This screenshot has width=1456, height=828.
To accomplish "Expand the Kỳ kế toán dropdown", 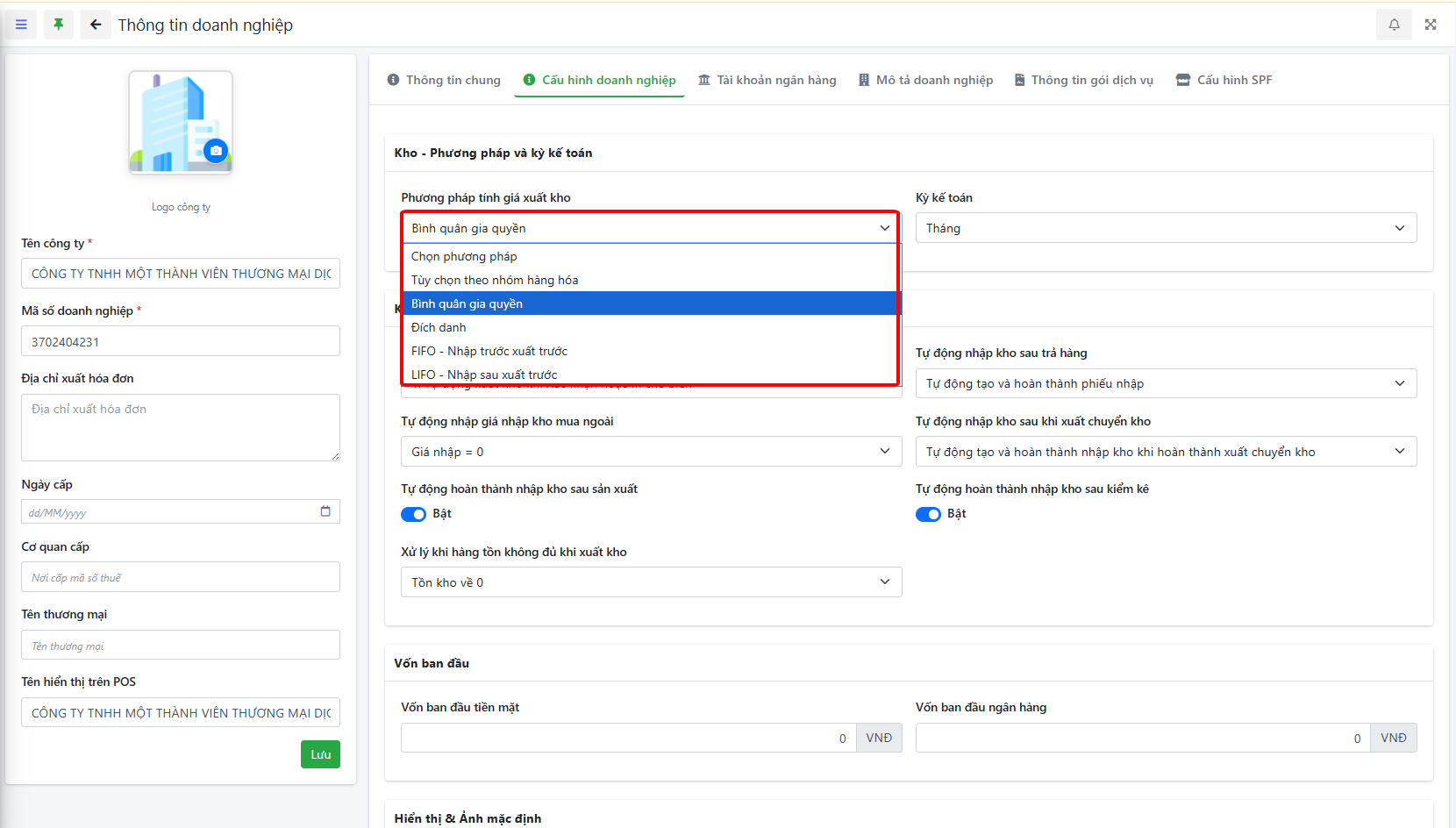I will click(x=1166, y=228).
